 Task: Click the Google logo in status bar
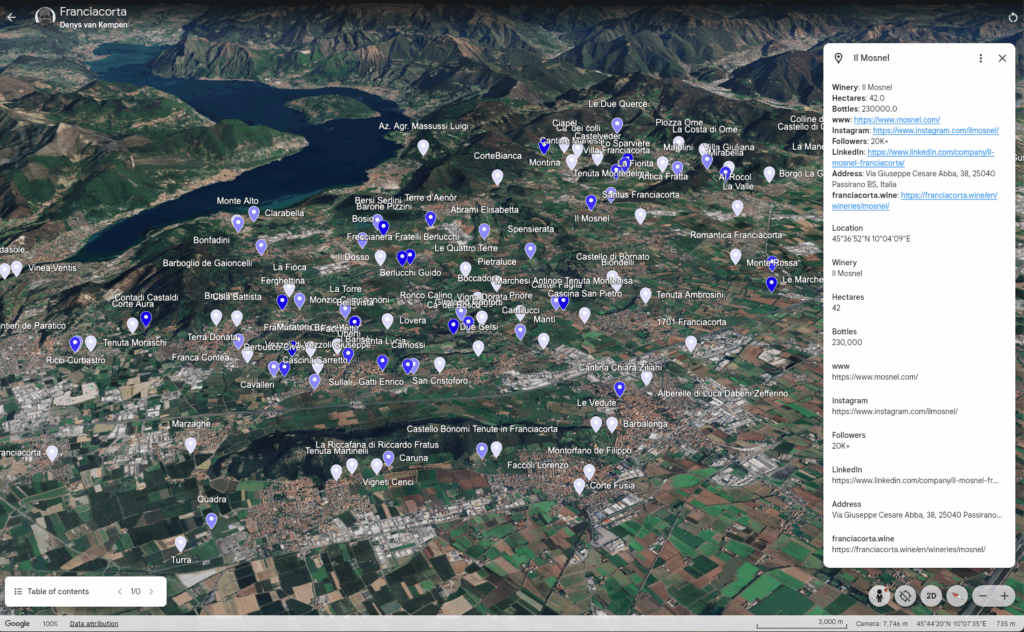[17, 624]
